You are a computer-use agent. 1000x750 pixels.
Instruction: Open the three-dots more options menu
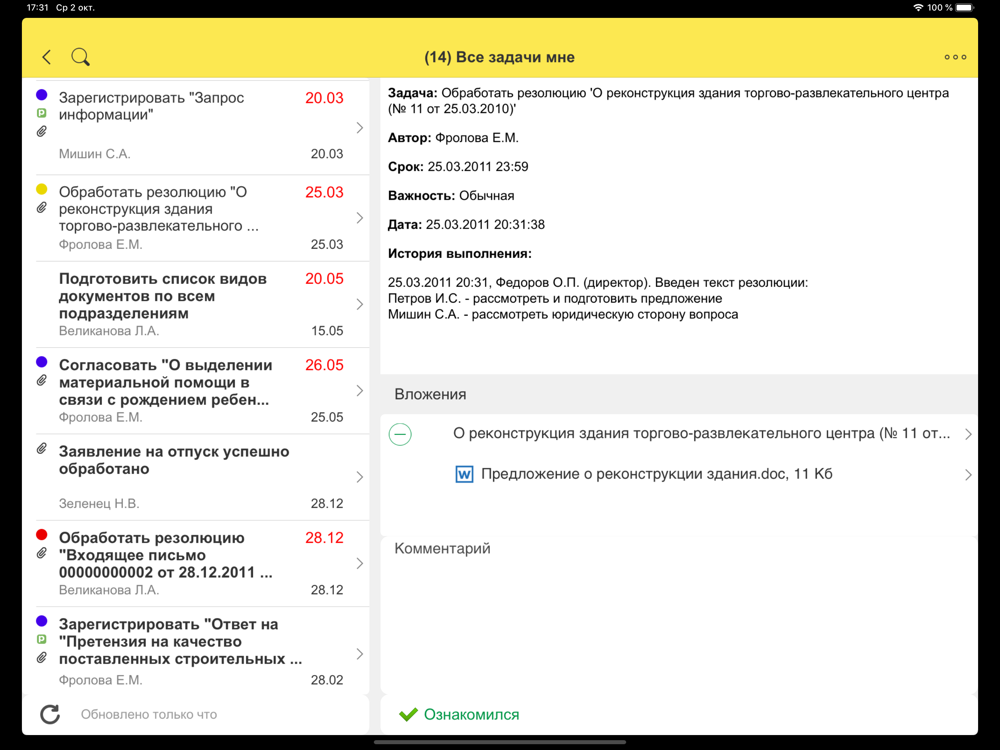(x=955, y=57)
